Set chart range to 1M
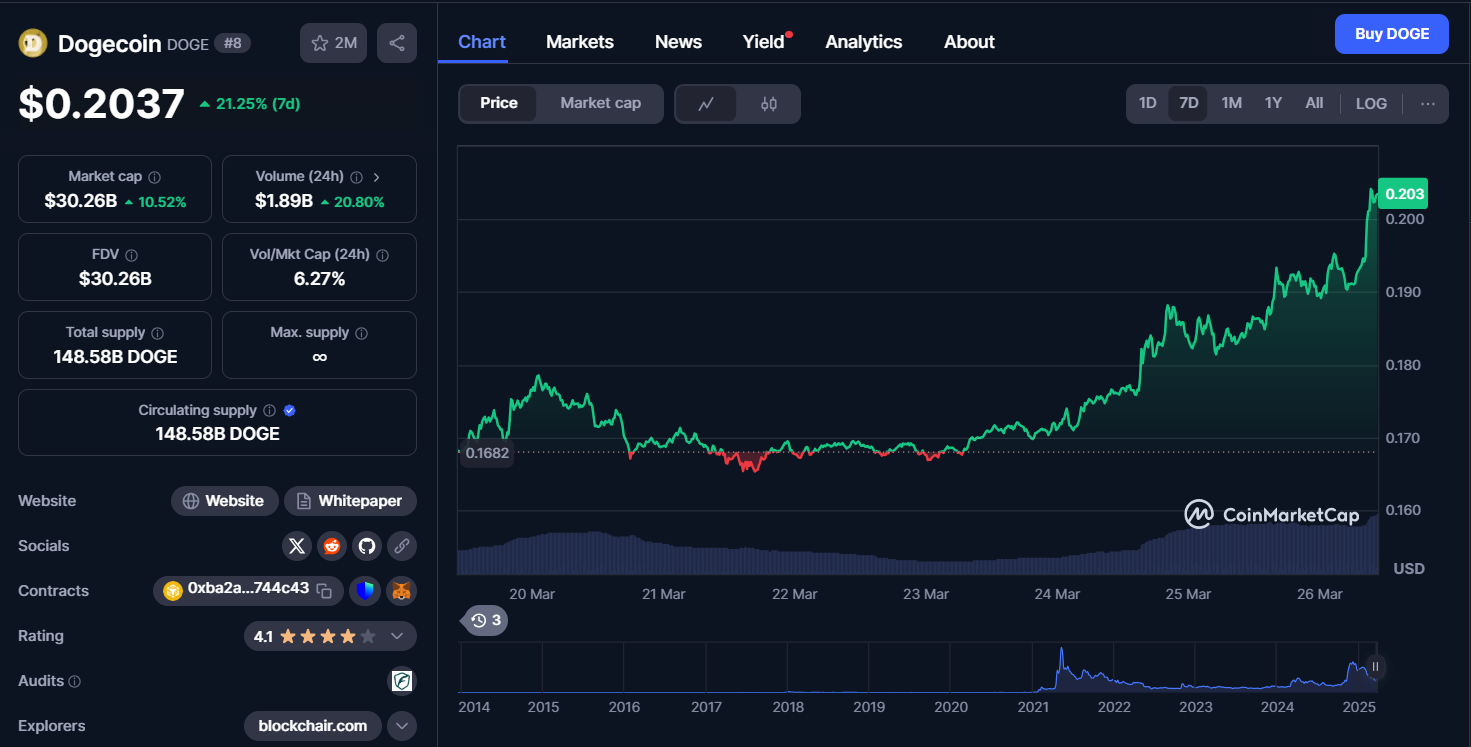The height and width of the screenshot is (747, 1471). coord(1232,103)
